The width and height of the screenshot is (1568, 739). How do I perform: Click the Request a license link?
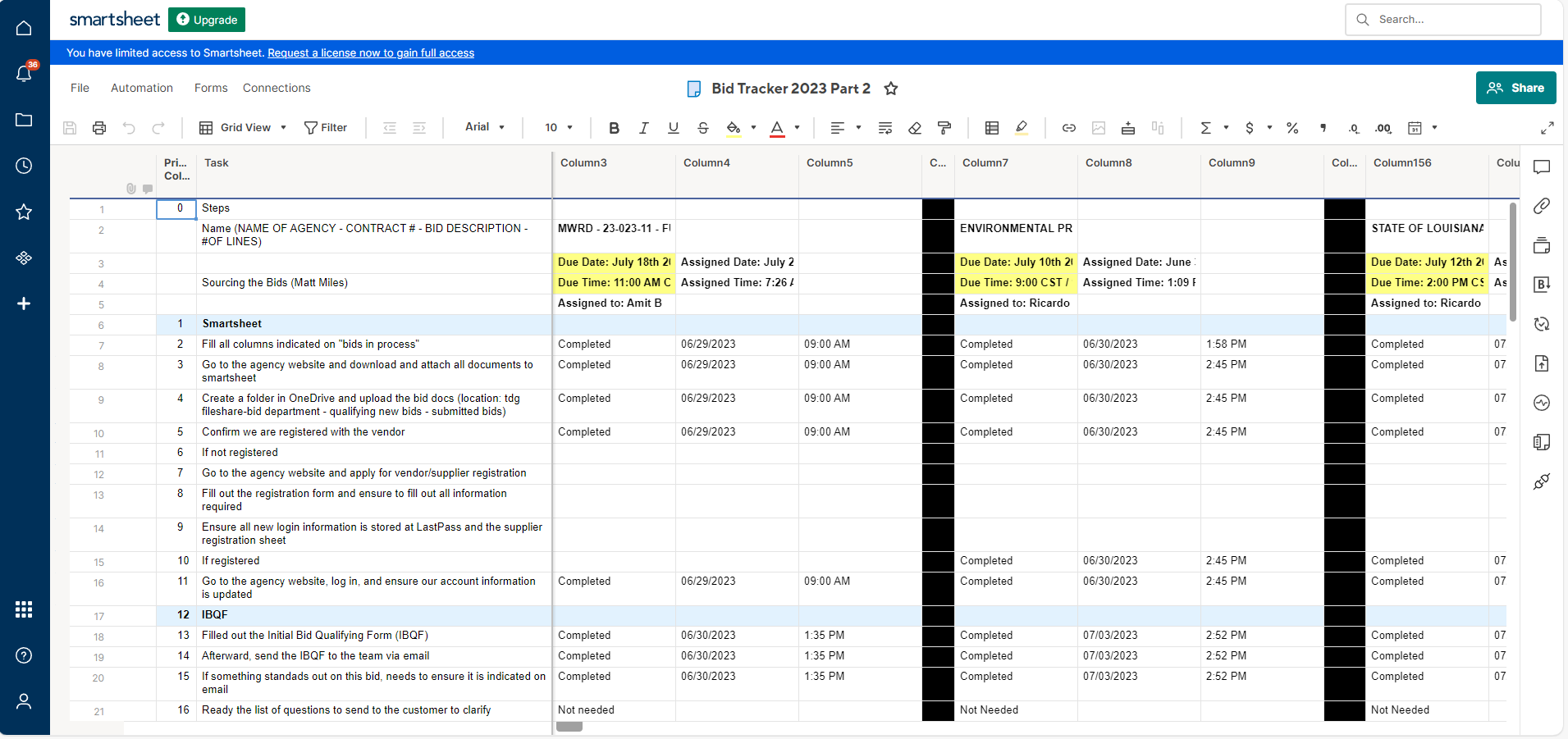tap(371, 52)
